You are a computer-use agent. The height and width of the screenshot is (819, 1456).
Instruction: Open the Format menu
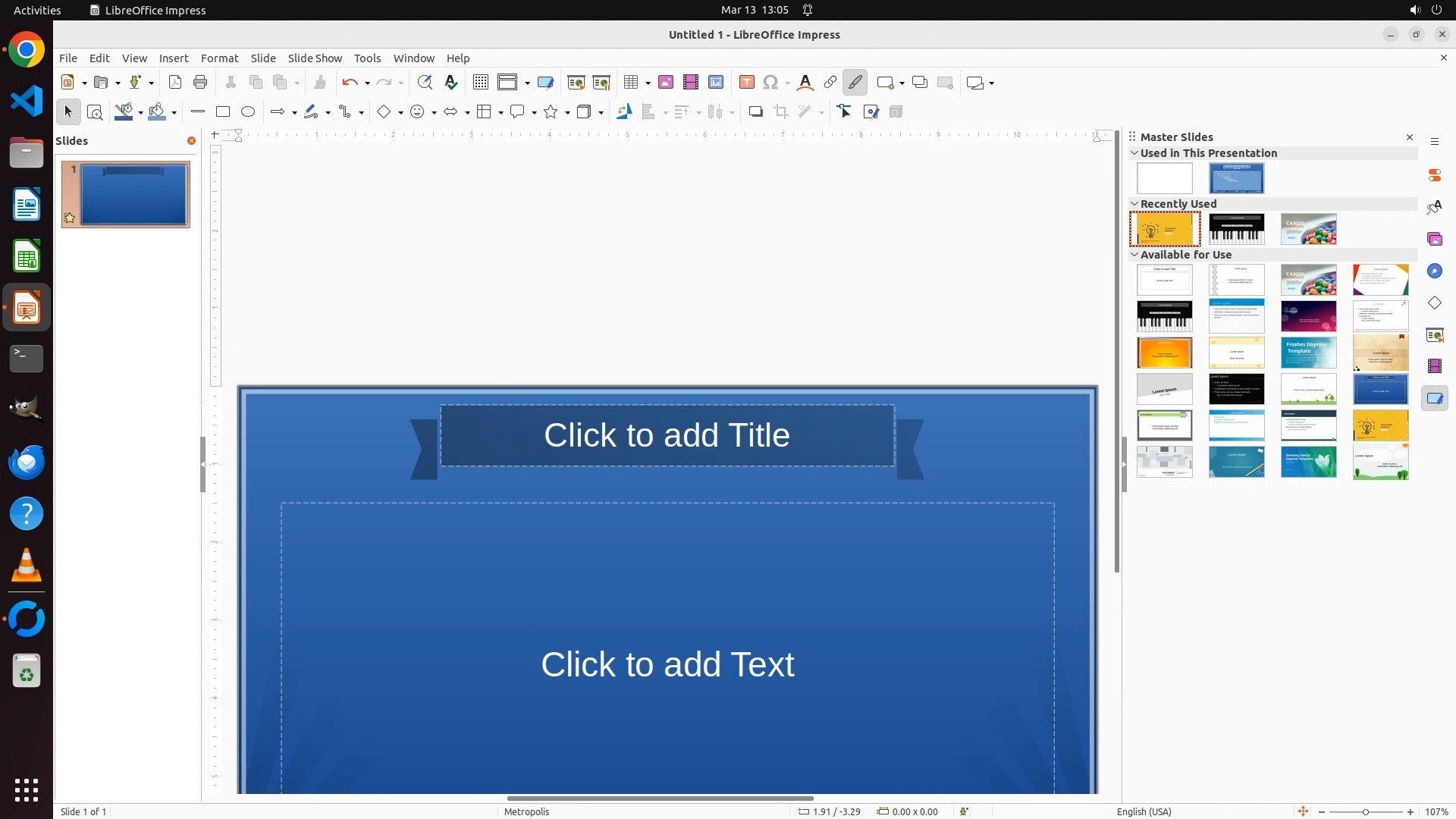click(219, 58)
